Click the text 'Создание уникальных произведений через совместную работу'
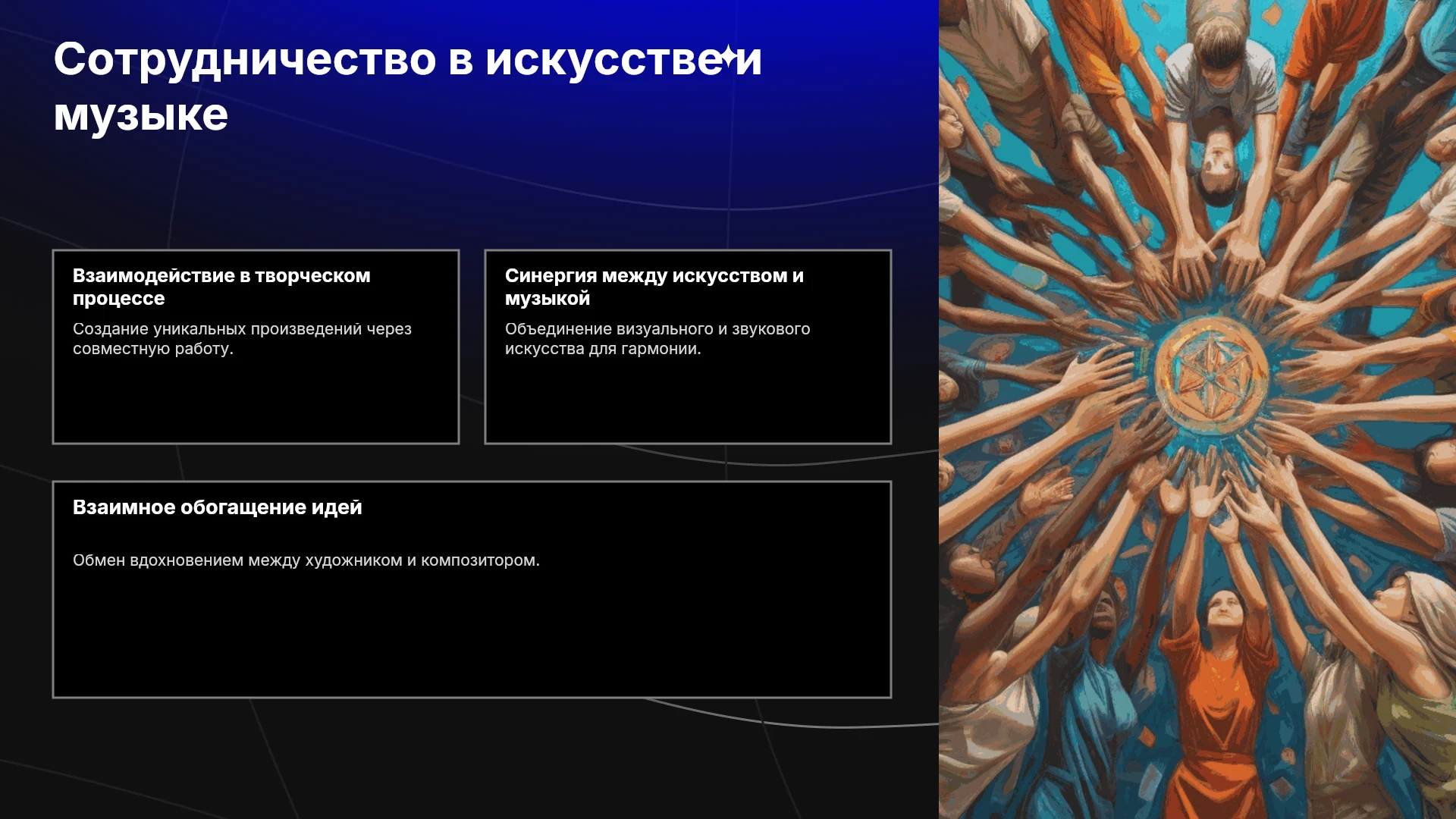The height and width of the screenshot is (819, 1456). click(242, 339)
